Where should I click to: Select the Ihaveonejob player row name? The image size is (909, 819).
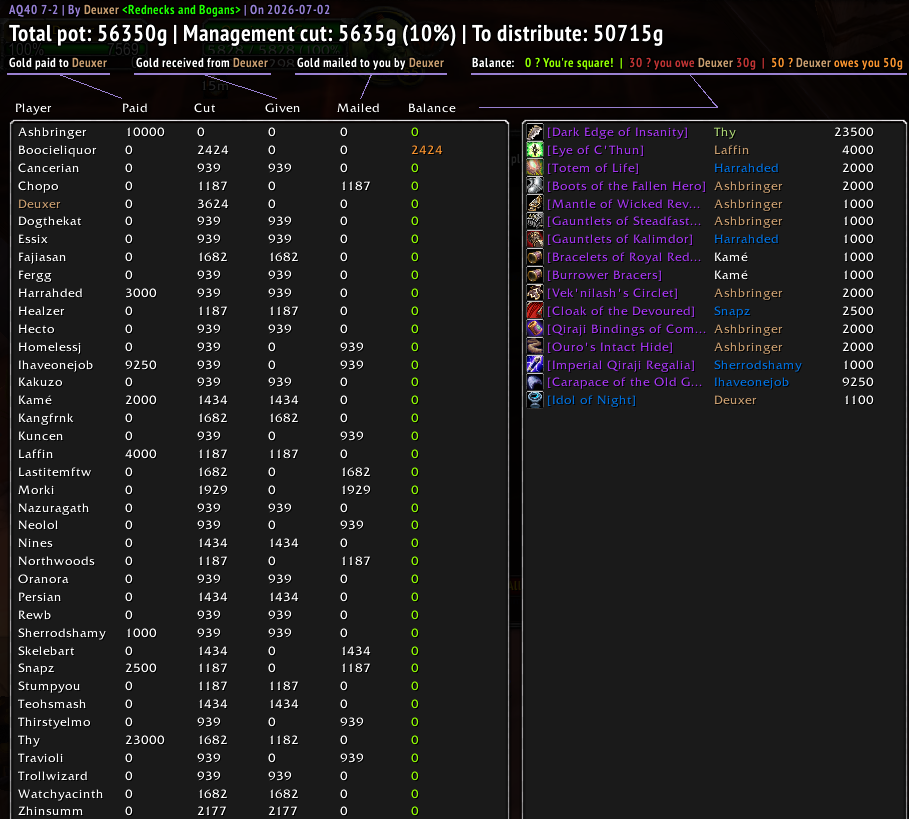pyautogui.click(x=55, y=365)
